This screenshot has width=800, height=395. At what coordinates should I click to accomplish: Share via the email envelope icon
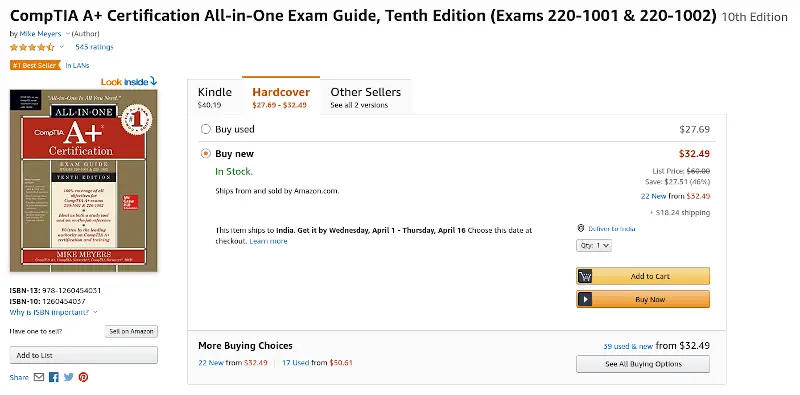tap(39, 377)
